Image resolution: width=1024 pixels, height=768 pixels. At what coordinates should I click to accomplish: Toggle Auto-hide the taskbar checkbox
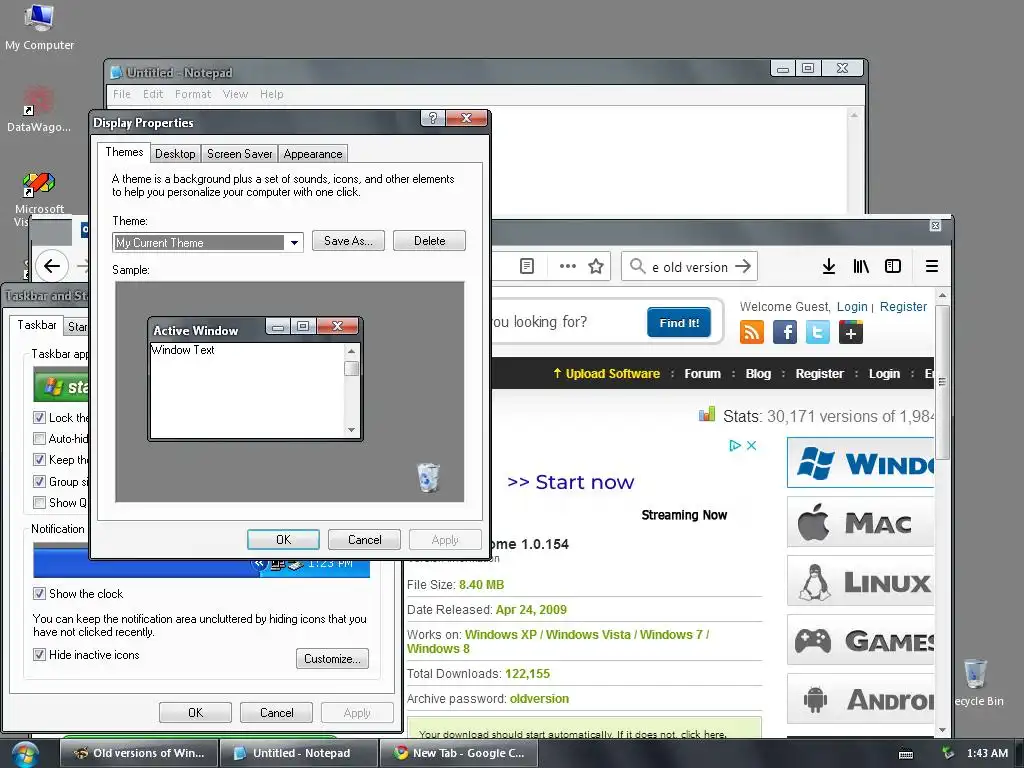pos(39,438)
